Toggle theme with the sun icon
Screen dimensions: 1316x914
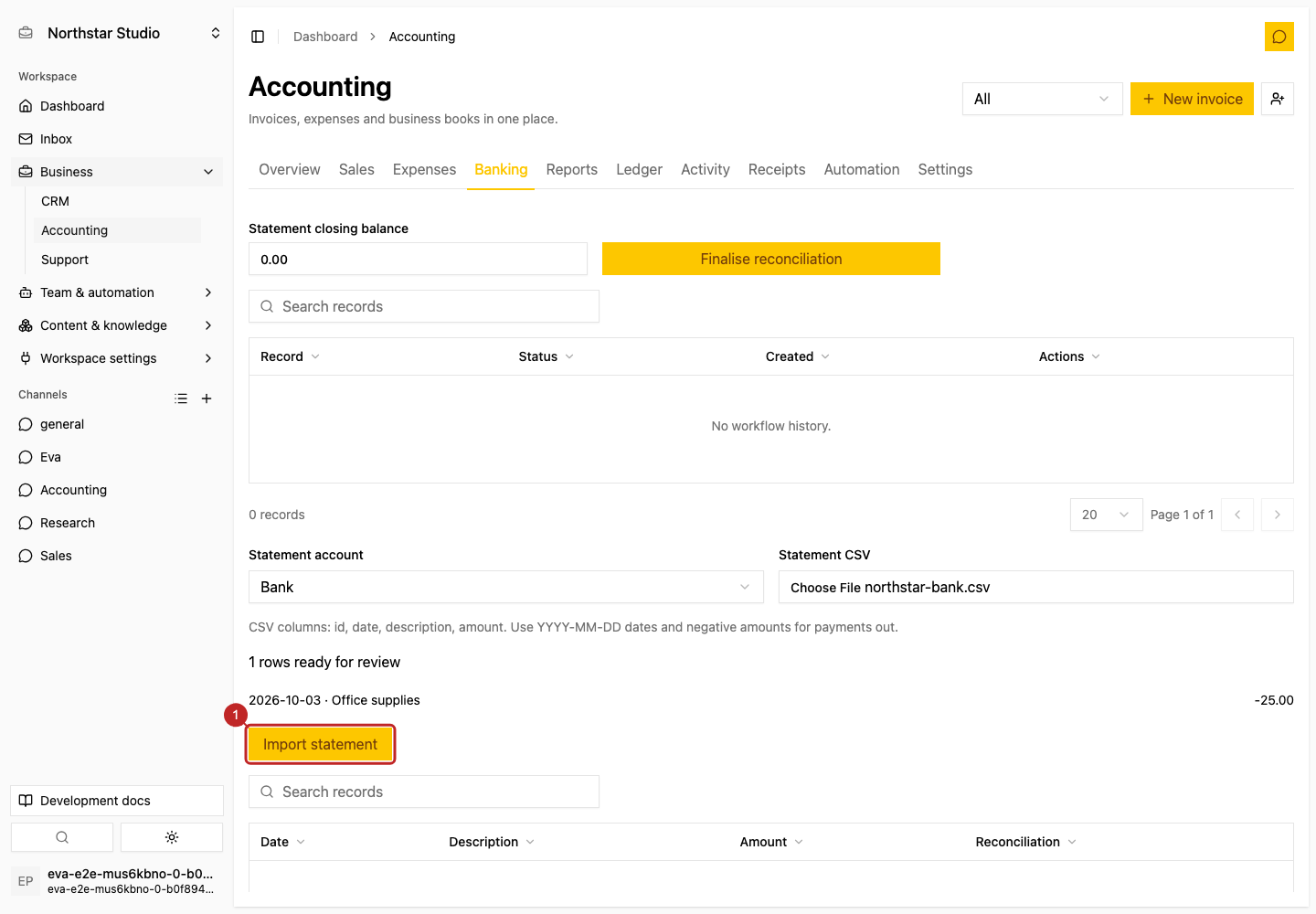pos(172,837)
